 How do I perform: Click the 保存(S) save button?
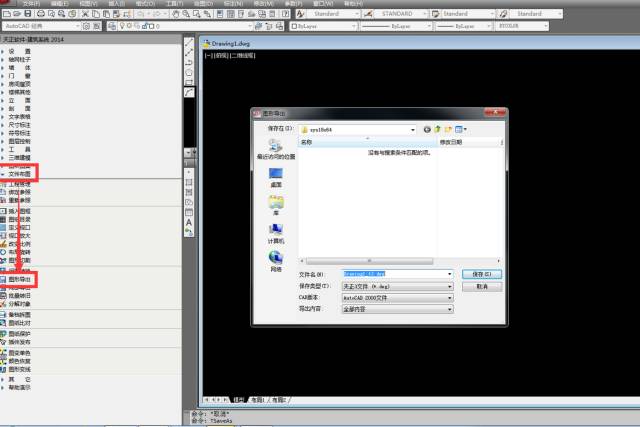485,273
